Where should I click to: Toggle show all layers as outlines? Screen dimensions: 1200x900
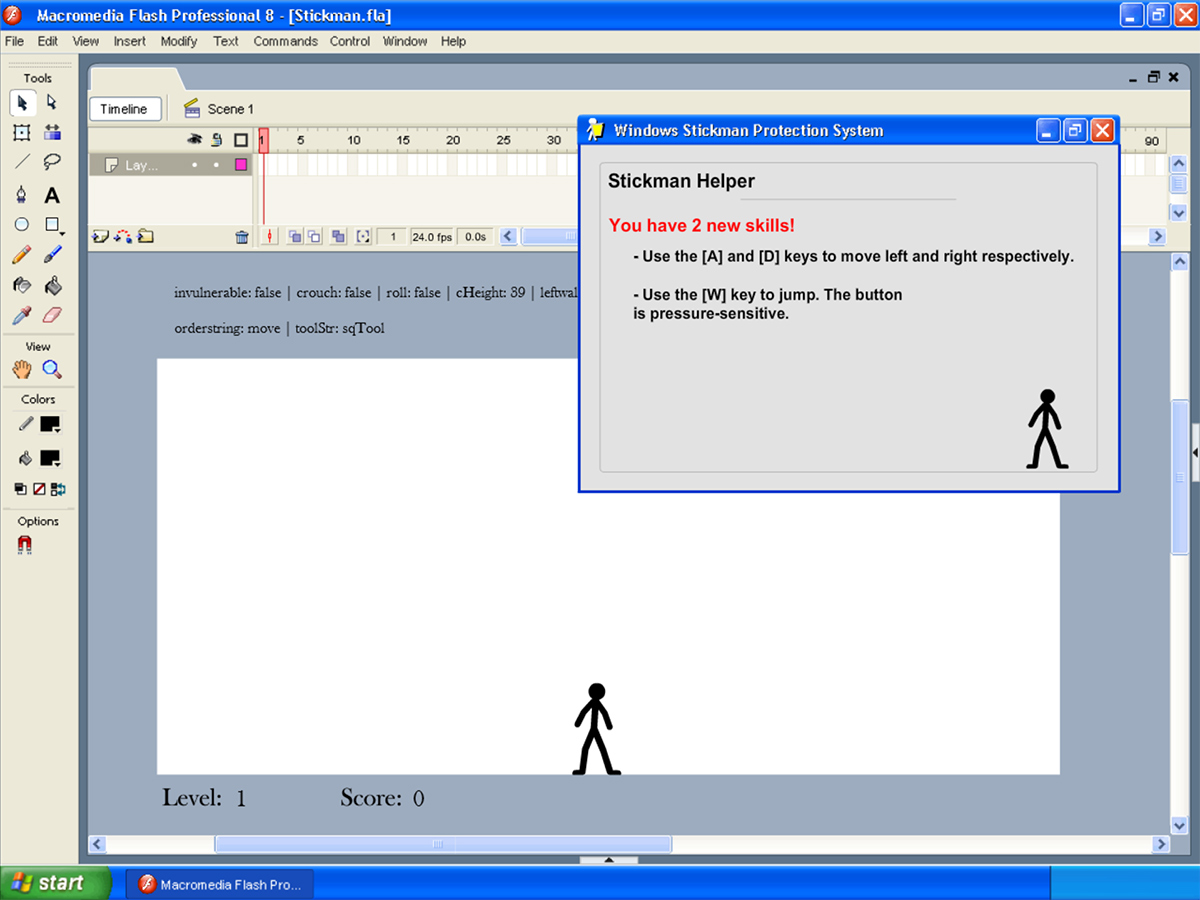coord(241,140)
